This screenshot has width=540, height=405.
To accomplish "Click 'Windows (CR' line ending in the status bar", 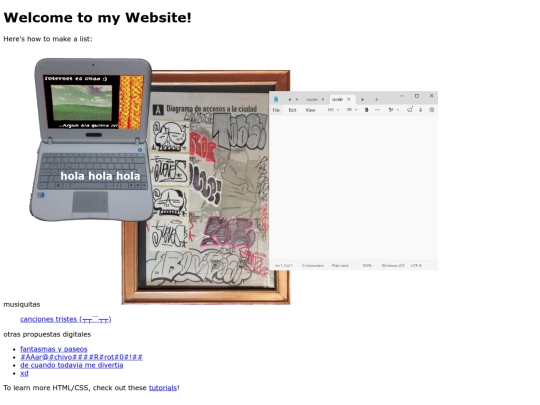I will 393,266.
